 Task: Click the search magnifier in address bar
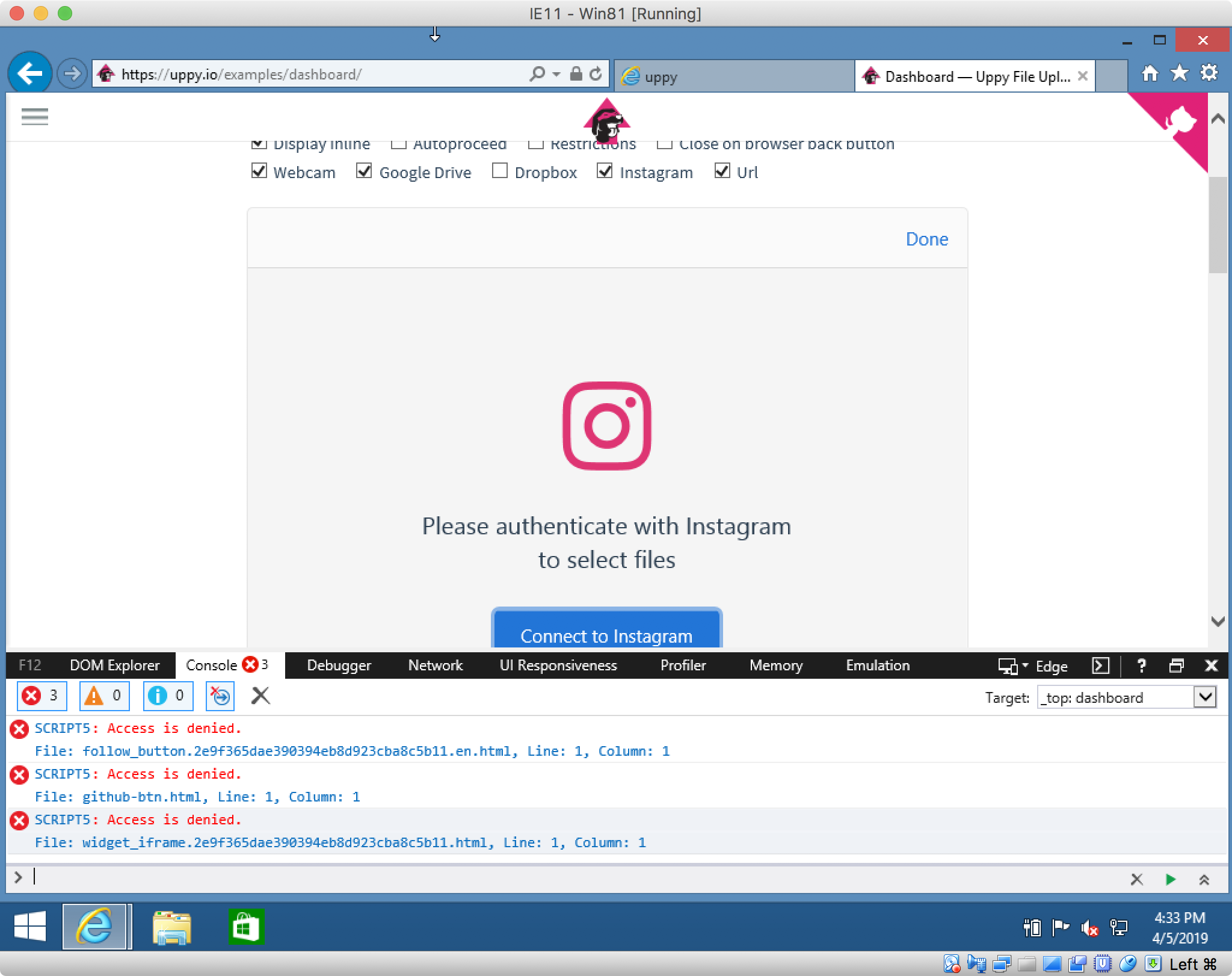tap(537, 74)
